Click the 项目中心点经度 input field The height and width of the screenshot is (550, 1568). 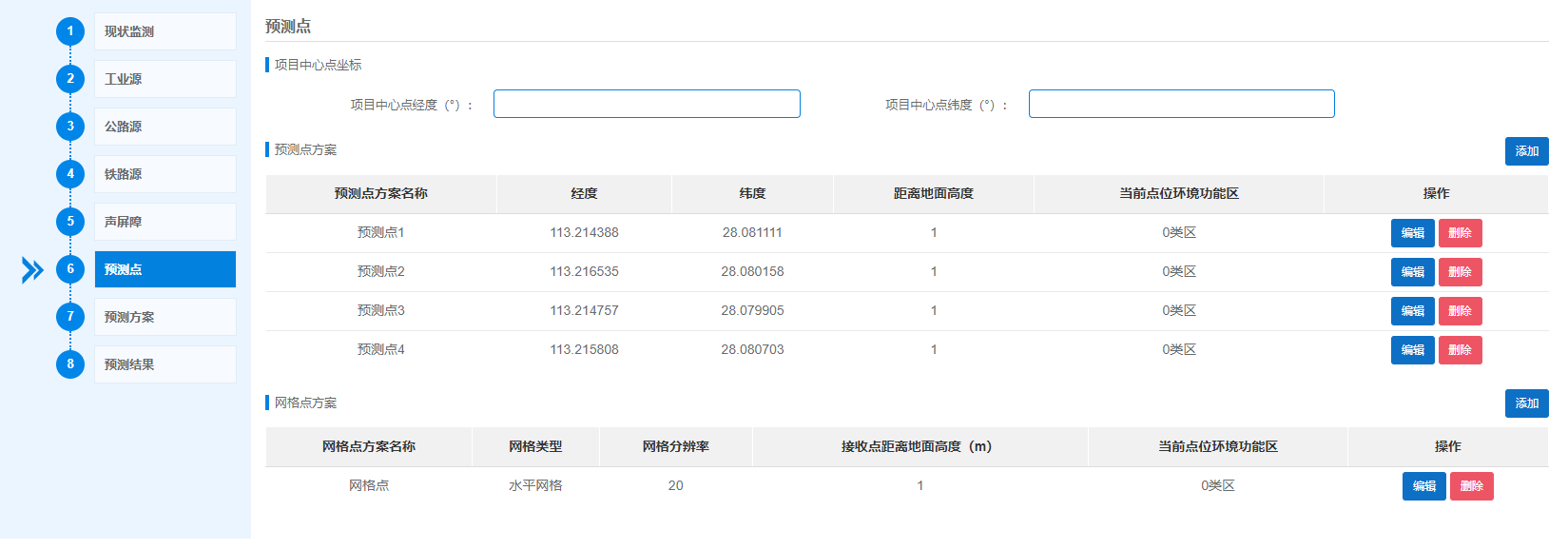647,104
